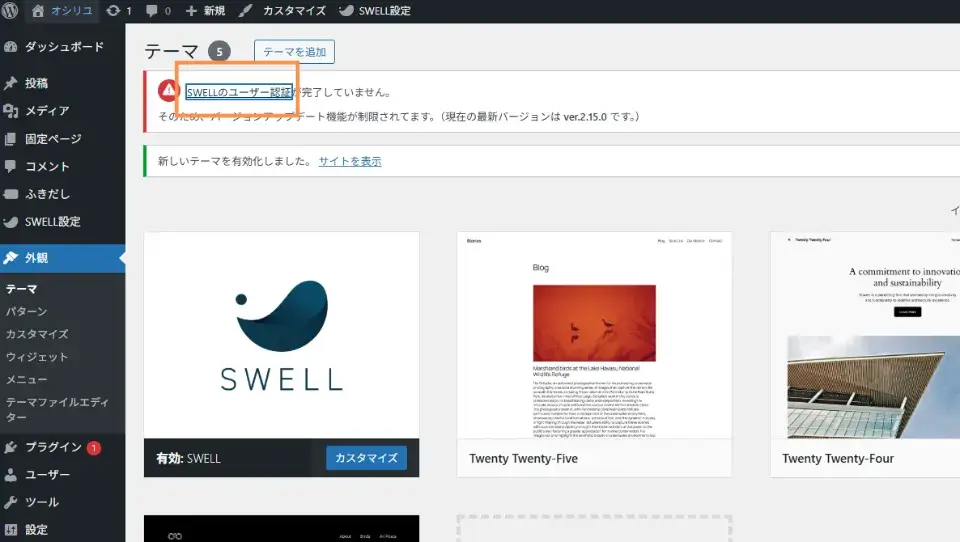This screenshot has height=542, width=960.
Task: Click the 外観 paintbrush icon
Action: [x=10, y=258]
